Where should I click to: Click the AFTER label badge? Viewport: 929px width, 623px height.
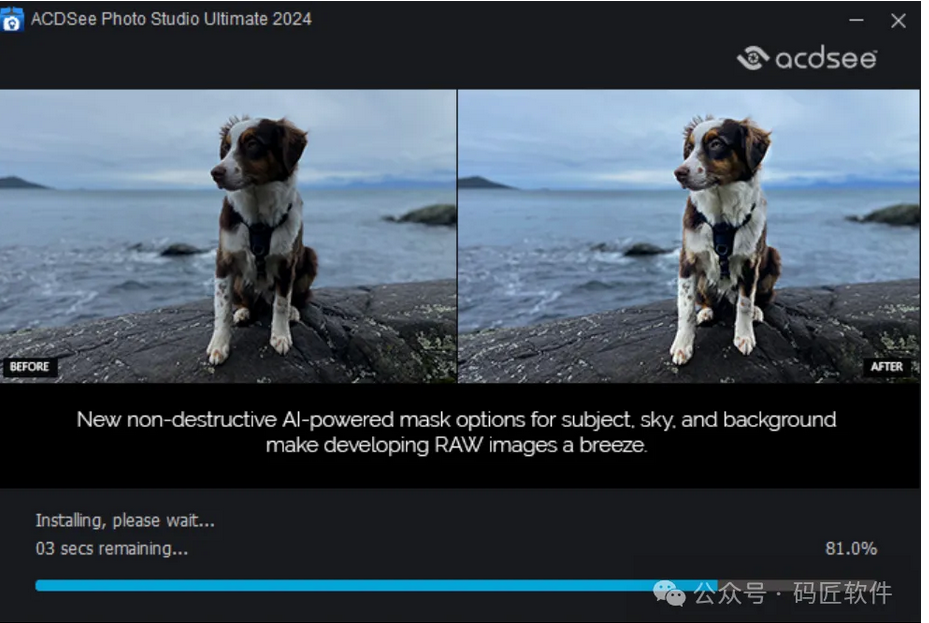pos(886,367)
